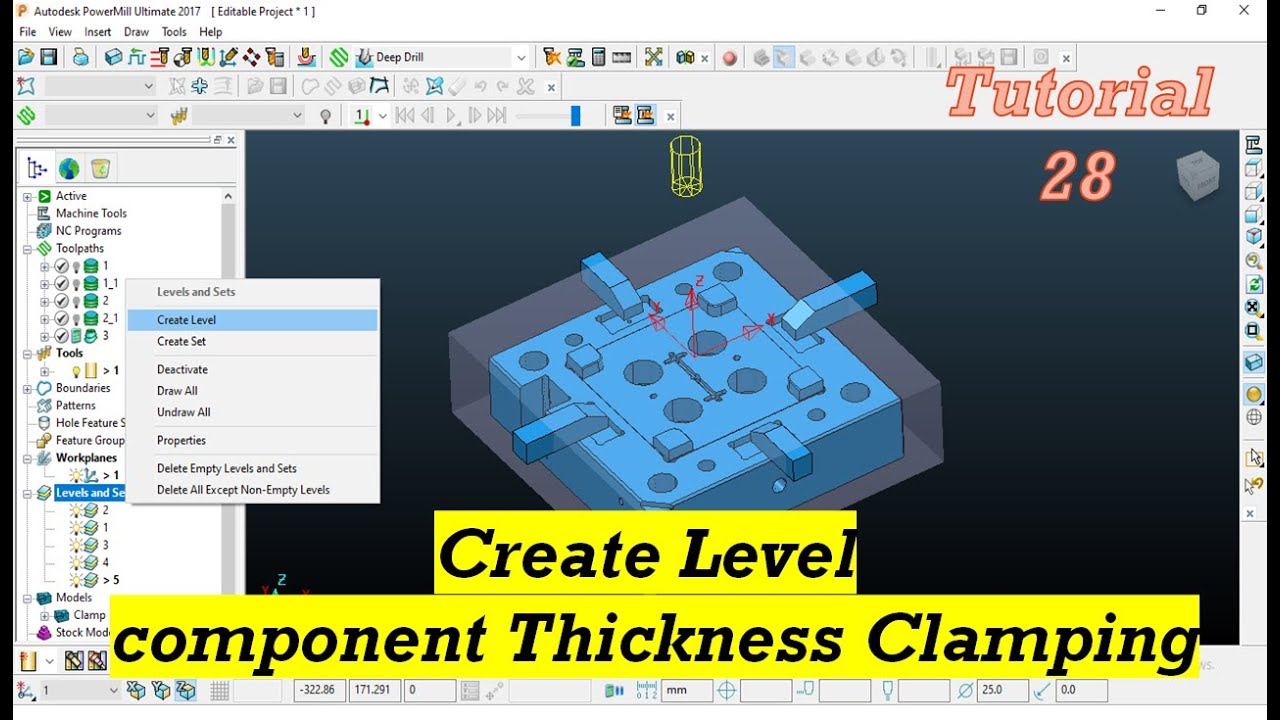1280x720 pixels.
Task: Click the refresh view icon in the right toolbar
Action: tap(1253, 284)
